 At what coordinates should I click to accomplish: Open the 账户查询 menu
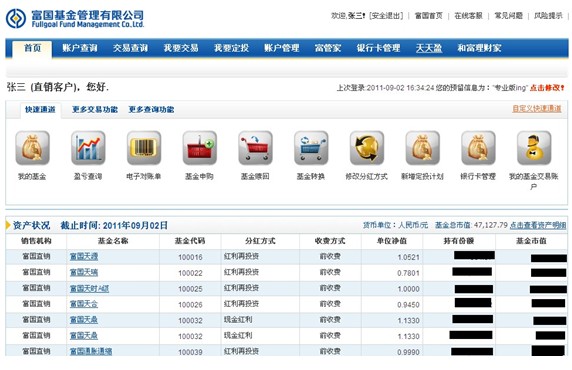pyautogui.click(x=80, y=48)
